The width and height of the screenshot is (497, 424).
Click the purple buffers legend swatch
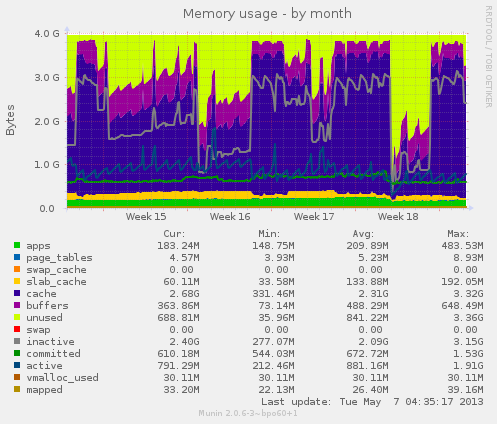[x=17, y=305]
